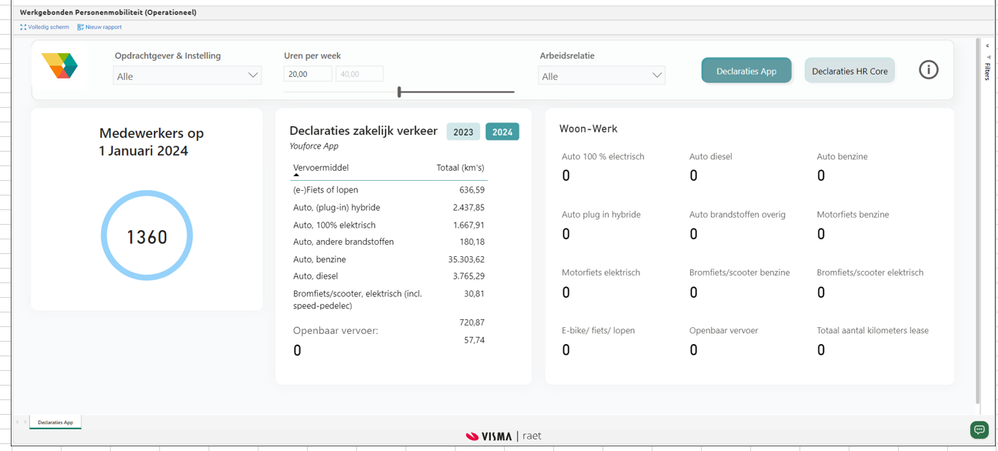Click the Medewerkers op 1 Januari 2024 title
Screen dimensions: 998x451
tap(151, 142)
